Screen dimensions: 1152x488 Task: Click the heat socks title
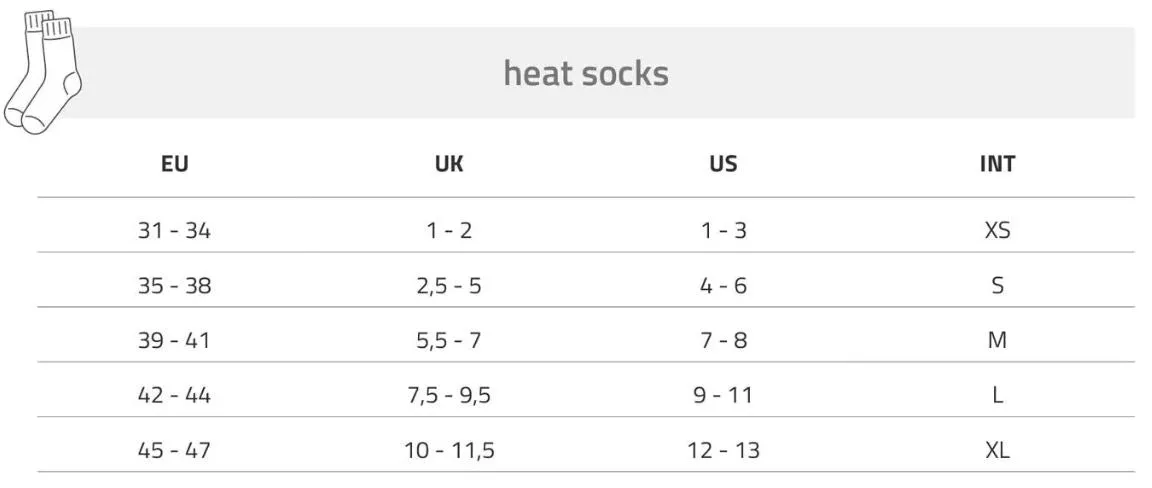(586, 73)
